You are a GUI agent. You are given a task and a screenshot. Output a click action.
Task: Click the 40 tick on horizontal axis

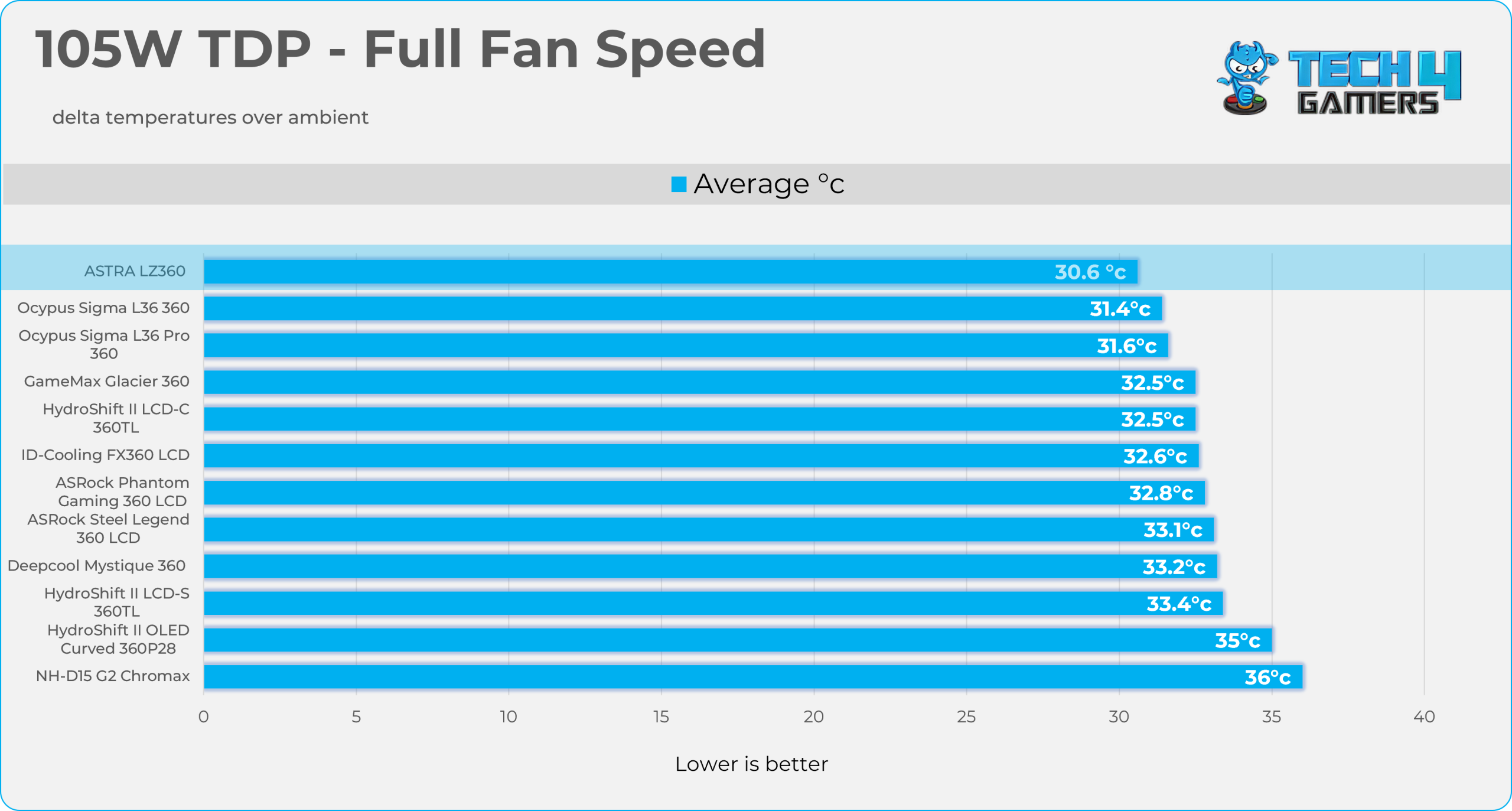(x=1424, y=716)
